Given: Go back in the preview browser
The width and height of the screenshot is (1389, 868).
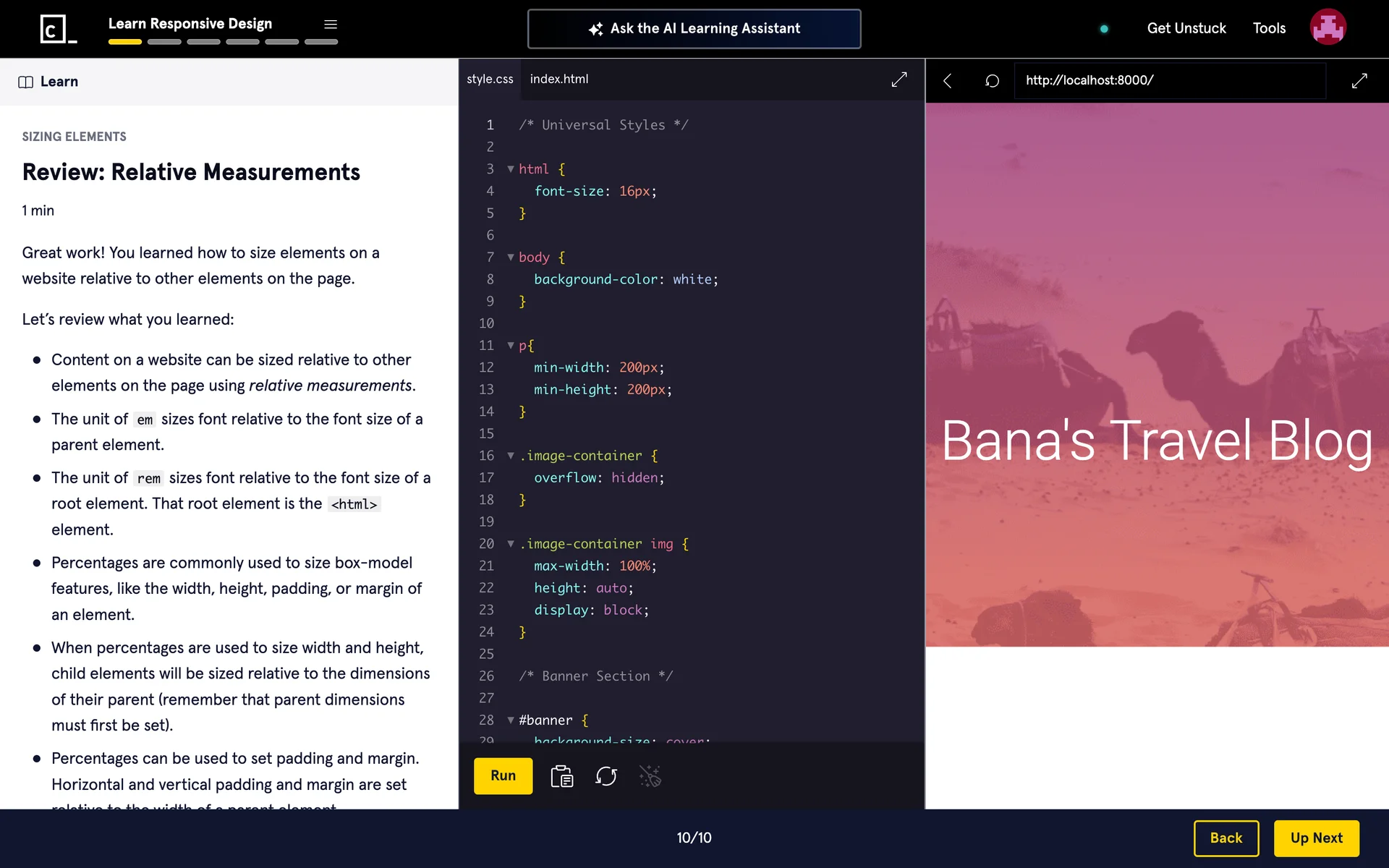Looking at the screenshot, I should (x=948, y=80).
